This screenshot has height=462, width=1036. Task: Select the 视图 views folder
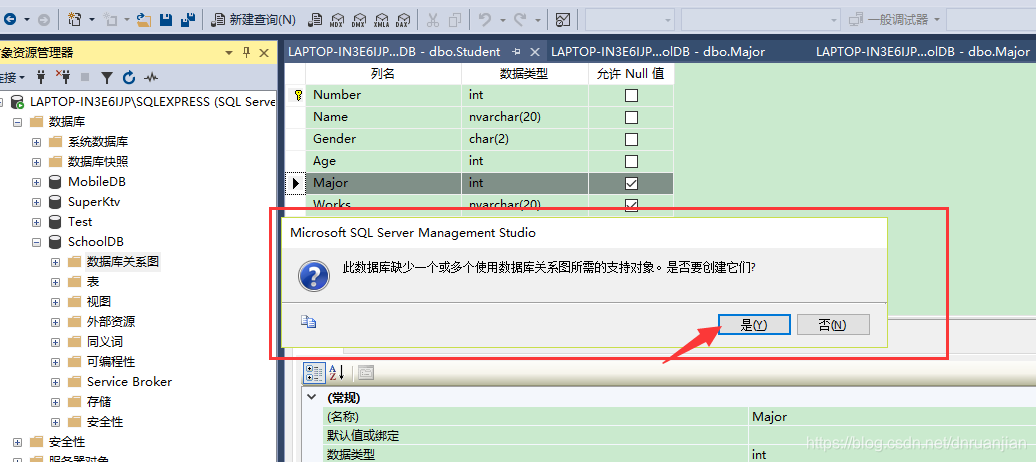coord(98,302)
